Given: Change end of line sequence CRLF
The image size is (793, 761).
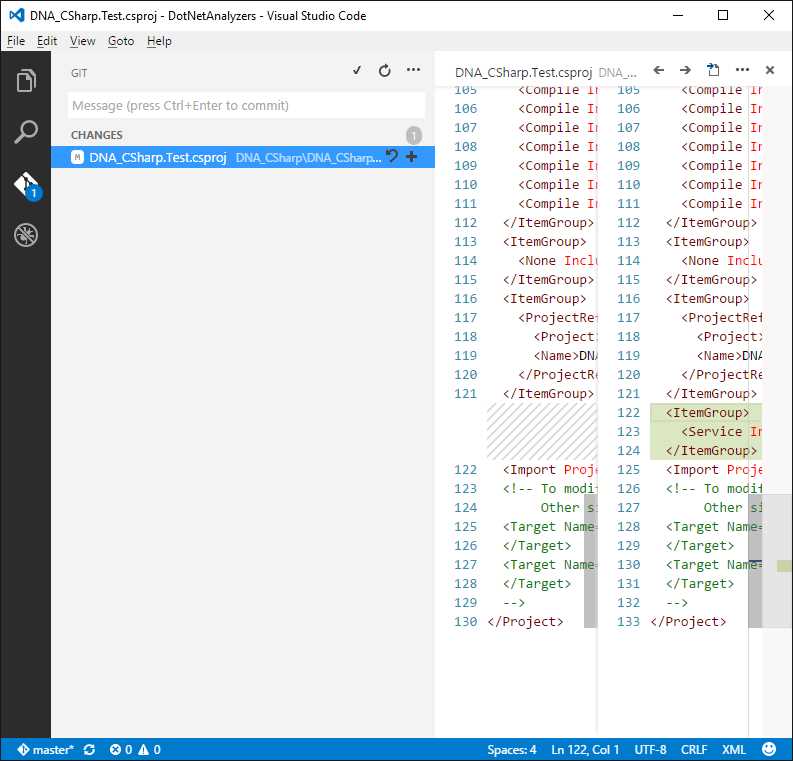Looking at the screenshot, I should [693, 749].
